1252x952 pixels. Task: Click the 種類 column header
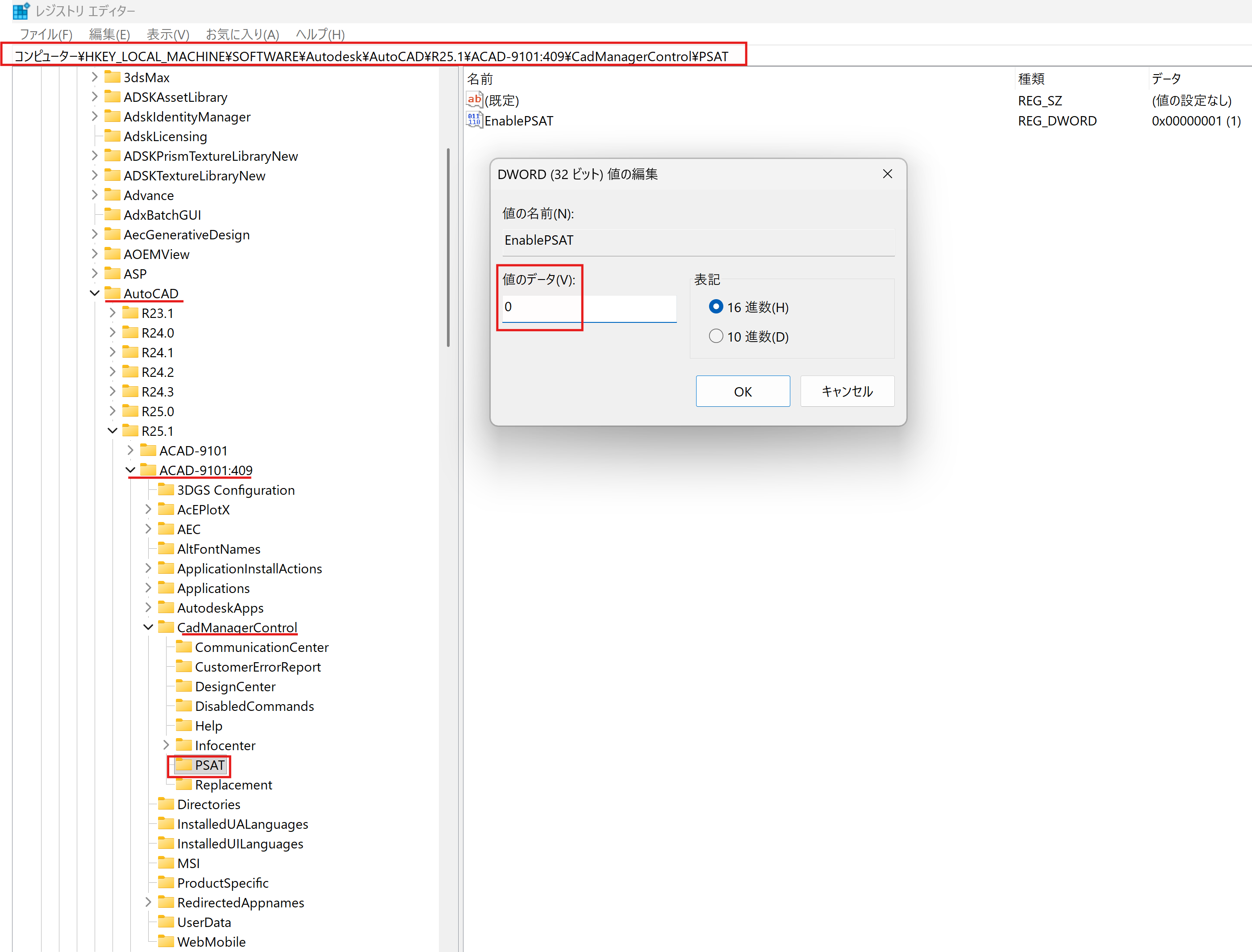coord(1031,79)
